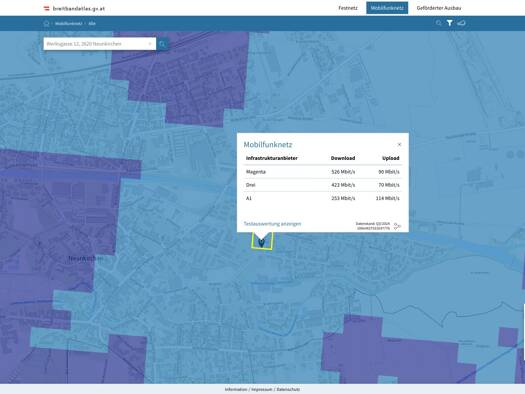Click the share icon in Mobilfunknetz popup

click(397, 226)
